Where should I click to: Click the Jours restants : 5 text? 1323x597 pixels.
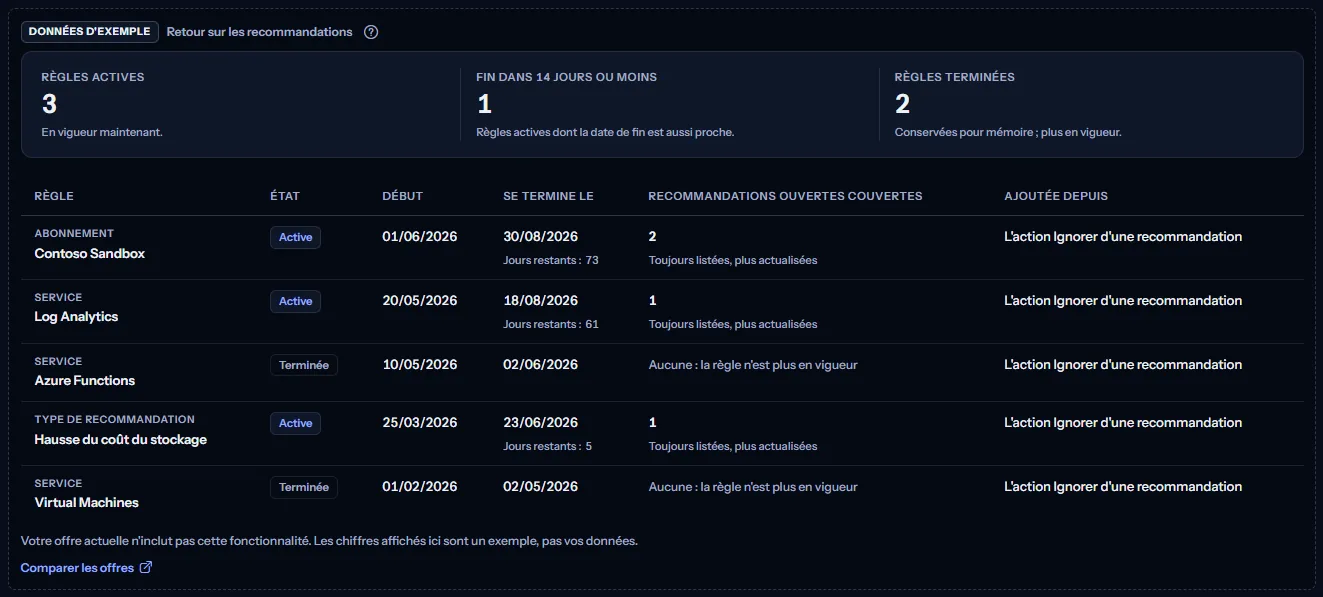[x=548, y=446]
